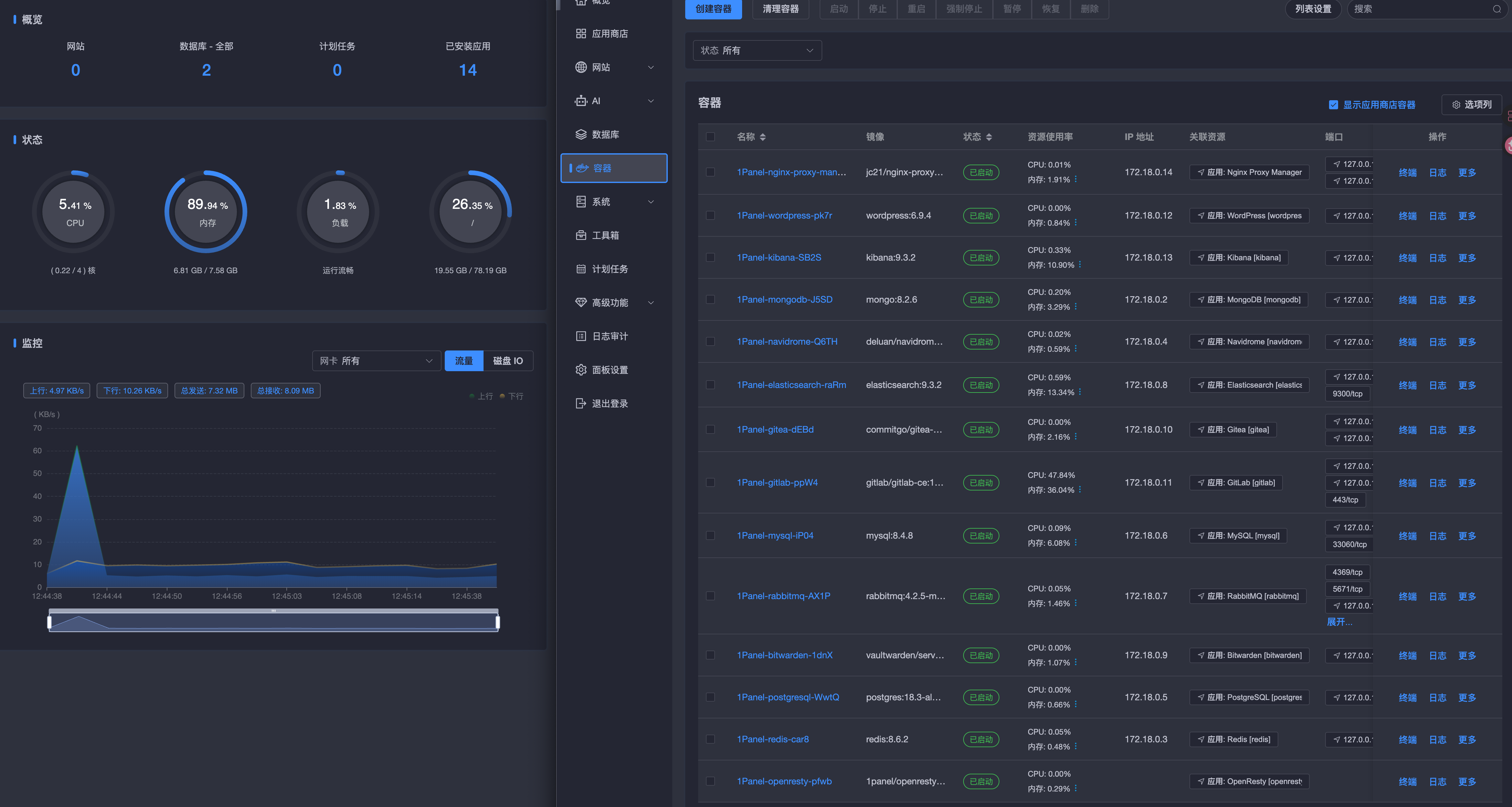Toggle the show app store containers checkbox
Screen dimensions: 1512x807
1333,104
